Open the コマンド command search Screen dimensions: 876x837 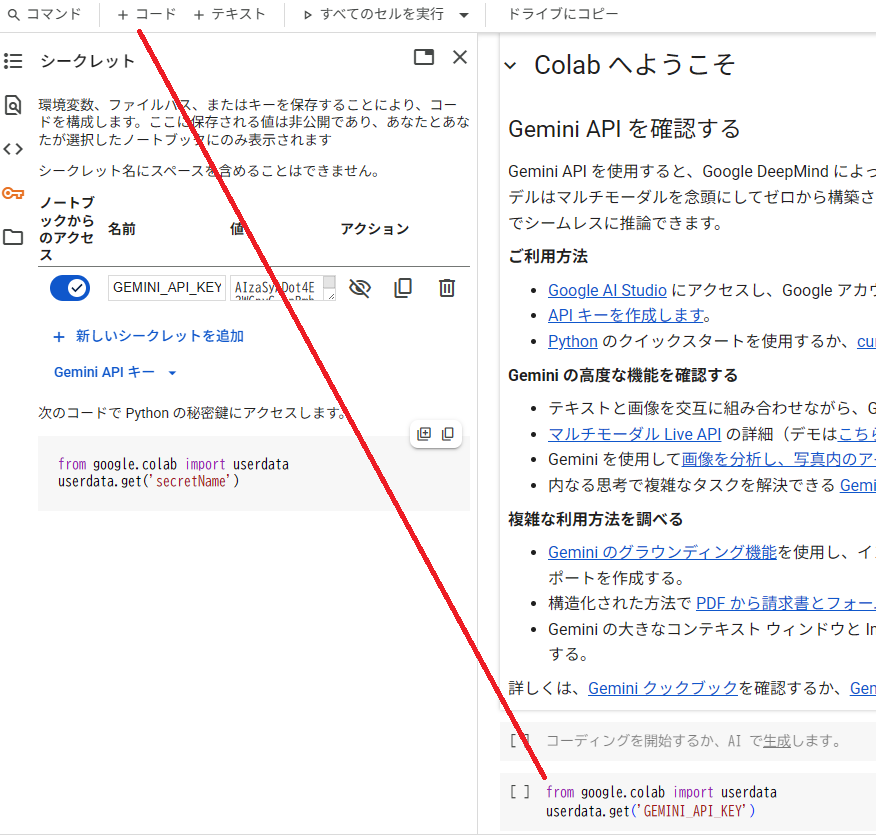[x=45, y=14]
